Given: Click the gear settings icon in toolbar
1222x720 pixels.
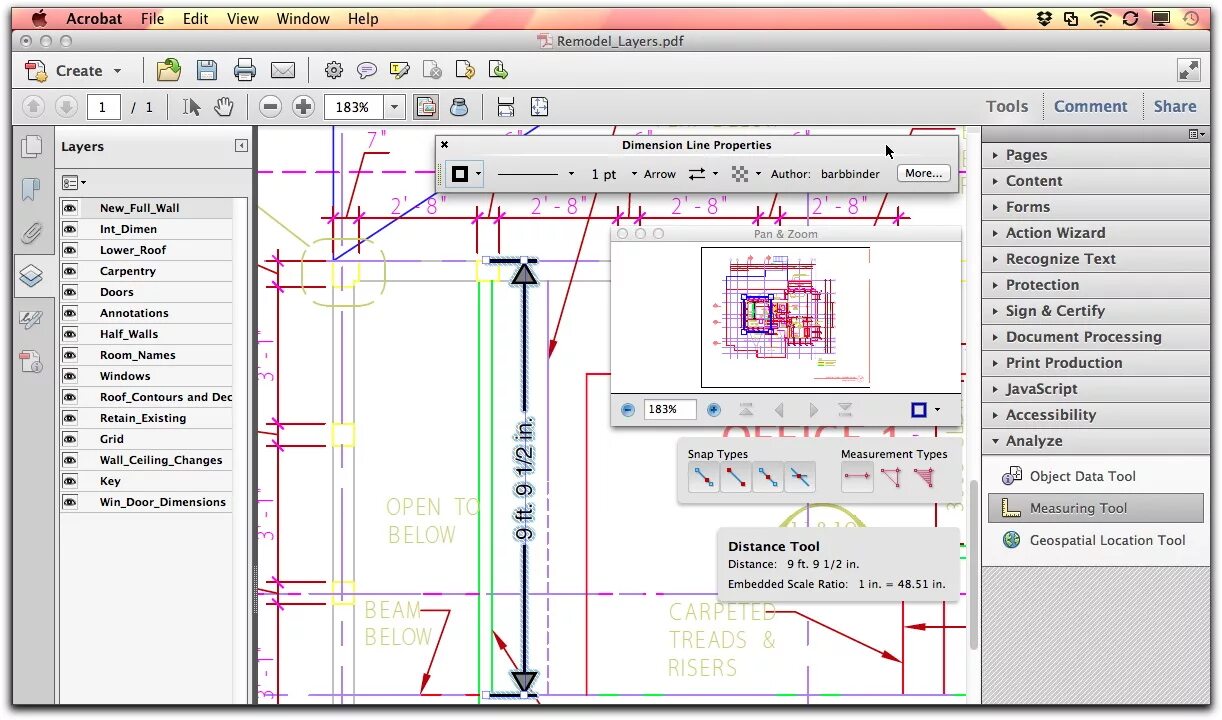Looking at the screenshot, I should tap(334, 70).
